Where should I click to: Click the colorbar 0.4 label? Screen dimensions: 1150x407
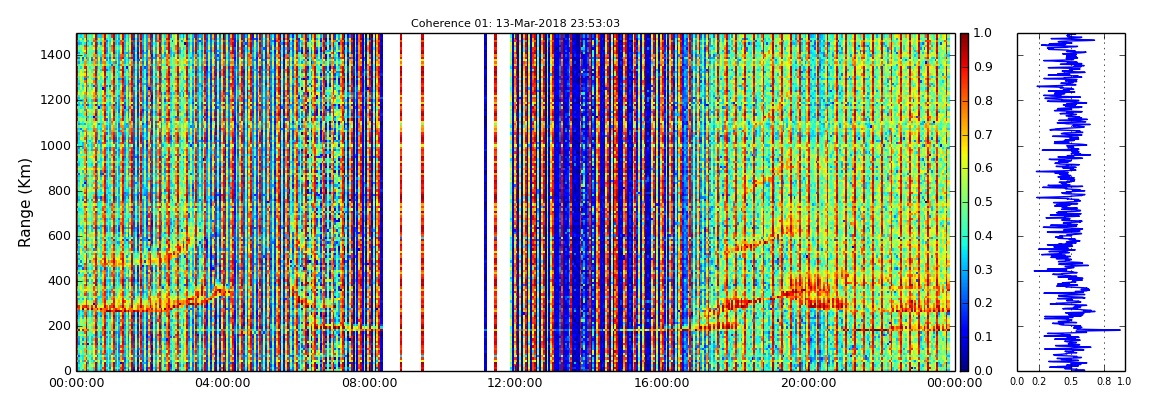tap(981, 235)
